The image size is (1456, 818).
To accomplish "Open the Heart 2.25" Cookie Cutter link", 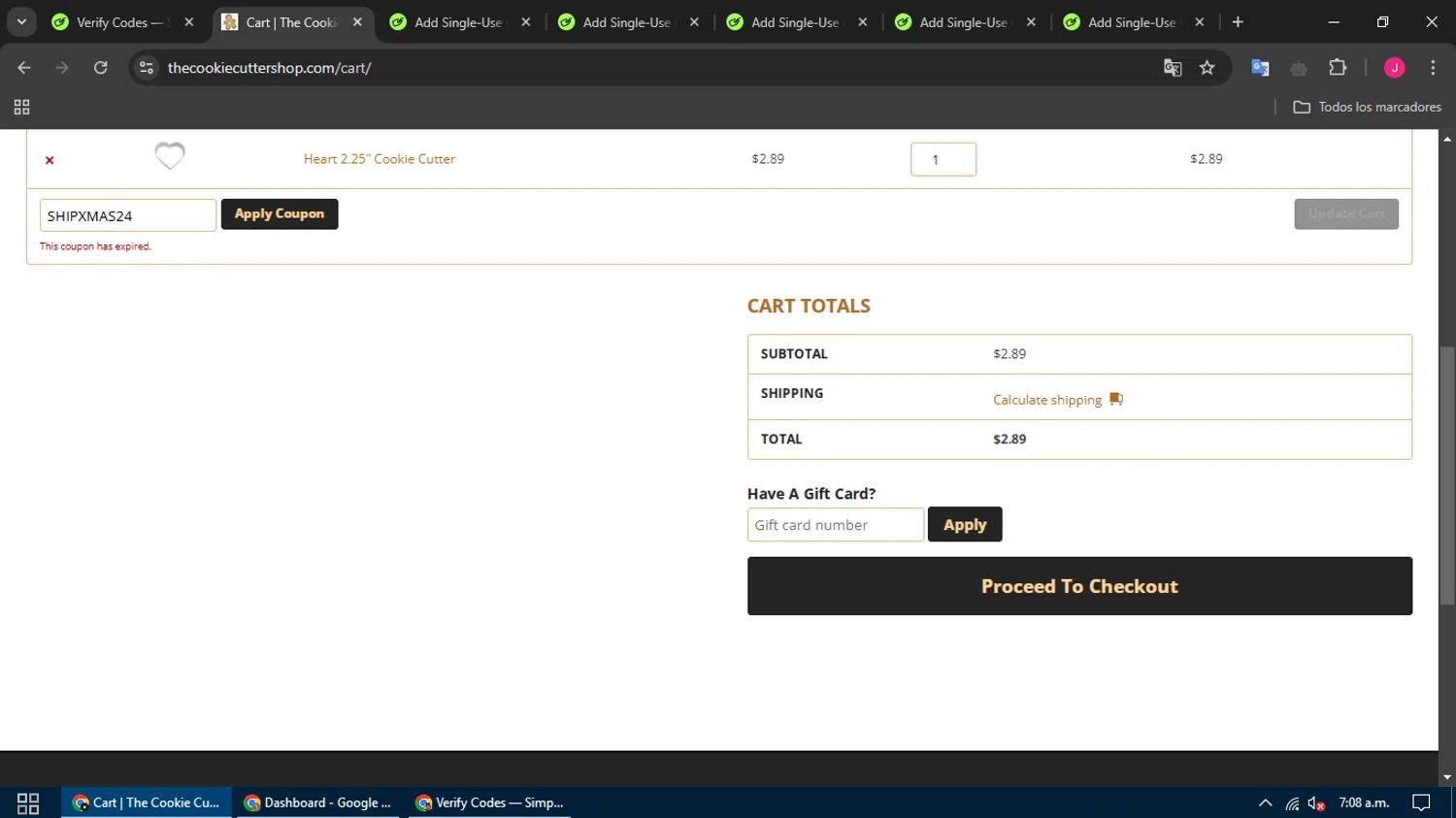I will (380, 159).
